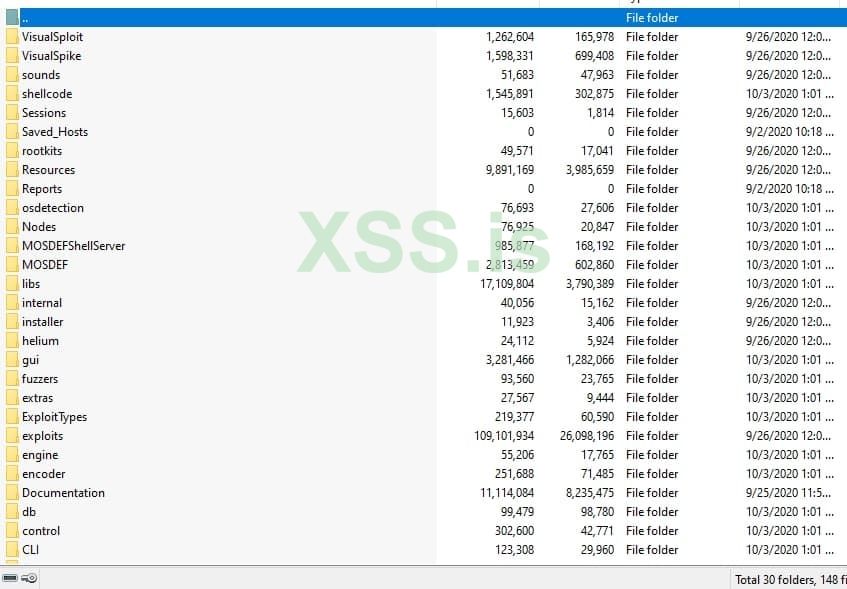Click the gui size value 3,281,466
This screenshot has width=847, height=589.
coord(510,359)
